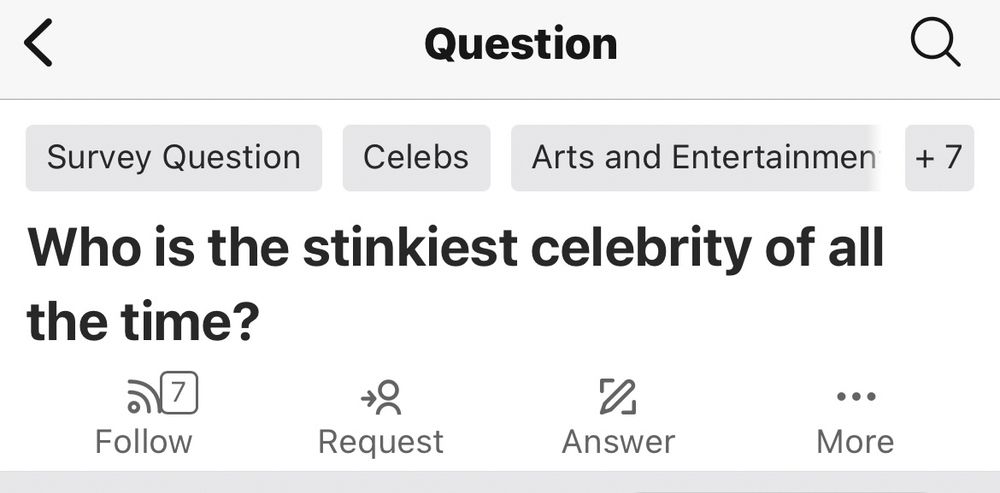Go back using the left arrow
This screenshot has width=1000, height=493.
tap(38, 43)
